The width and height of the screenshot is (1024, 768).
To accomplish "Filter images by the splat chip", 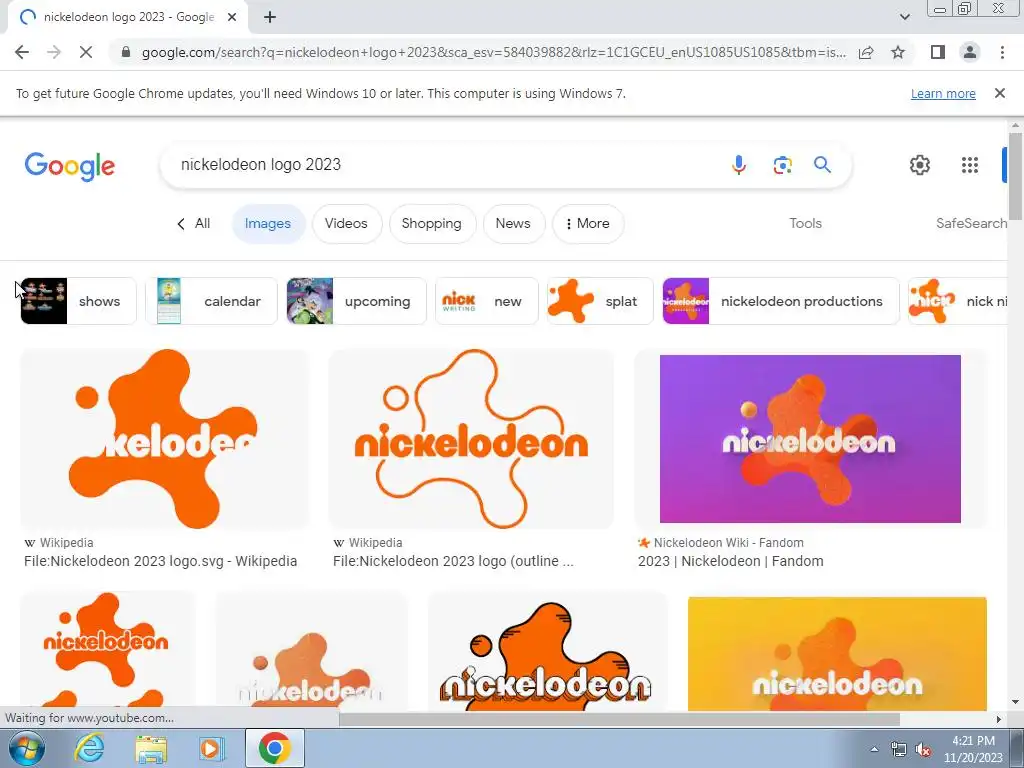I will click(x=600, y=301).
